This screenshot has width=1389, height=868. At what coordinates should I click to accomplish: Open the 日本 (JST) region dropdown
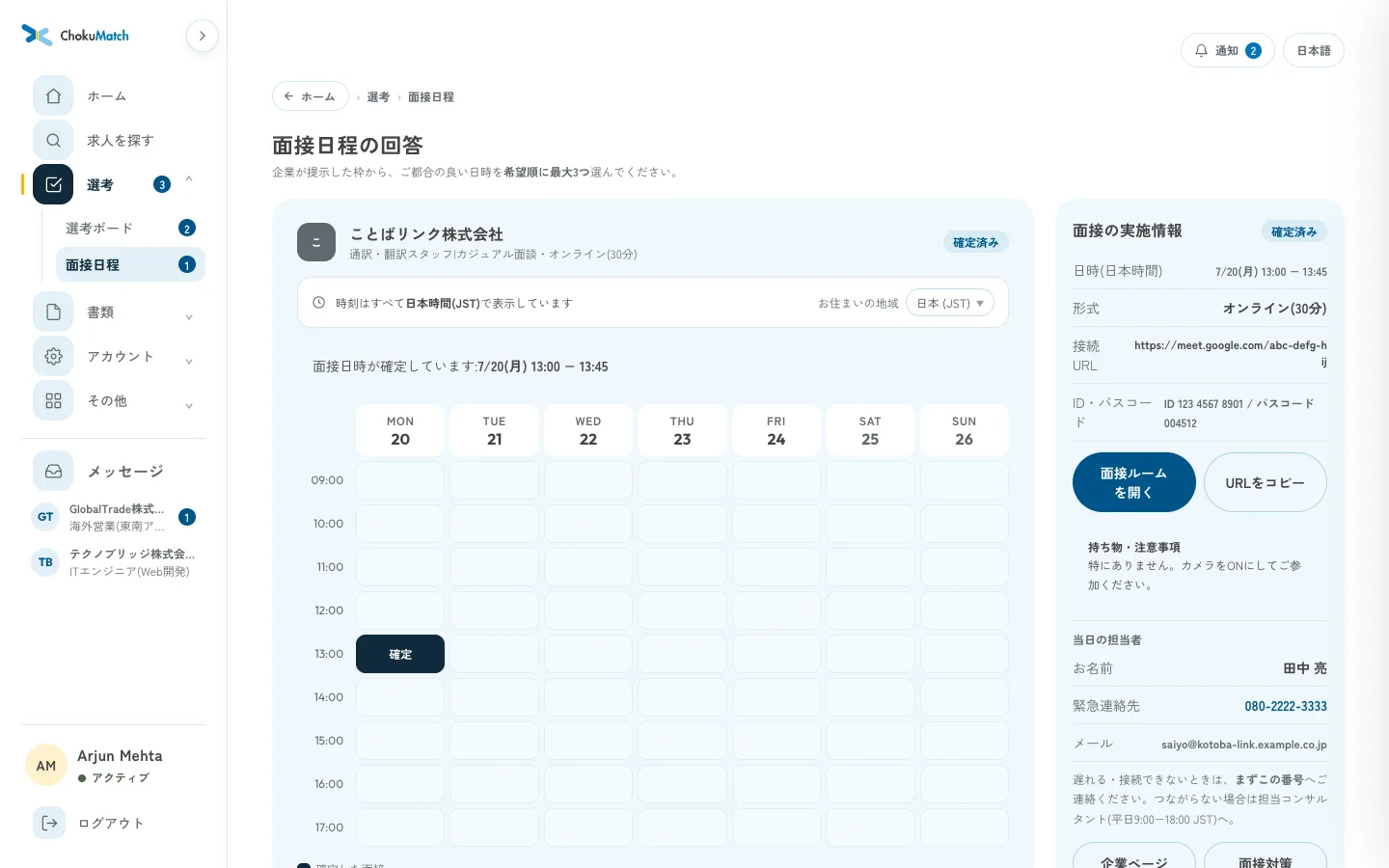pyautogui.click(x=950, y=303)
